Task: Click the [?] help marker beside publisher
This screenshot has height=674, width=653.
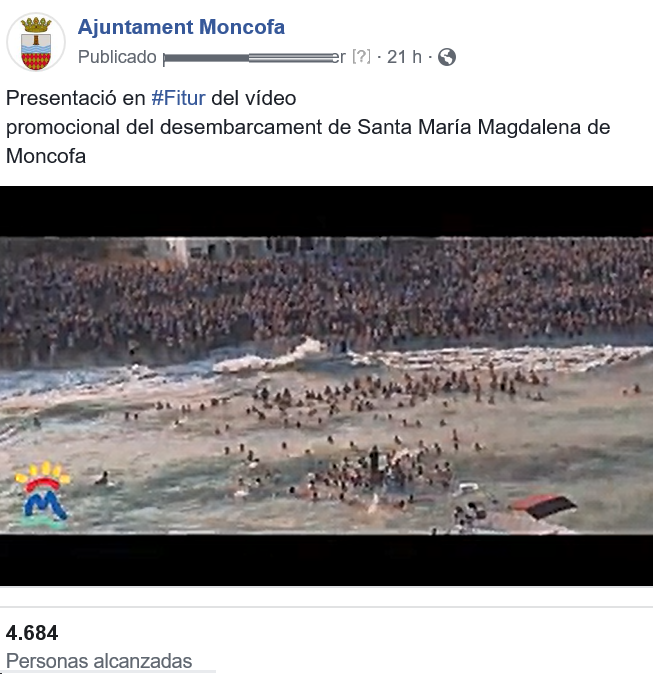Action: [x=361, y=57]
